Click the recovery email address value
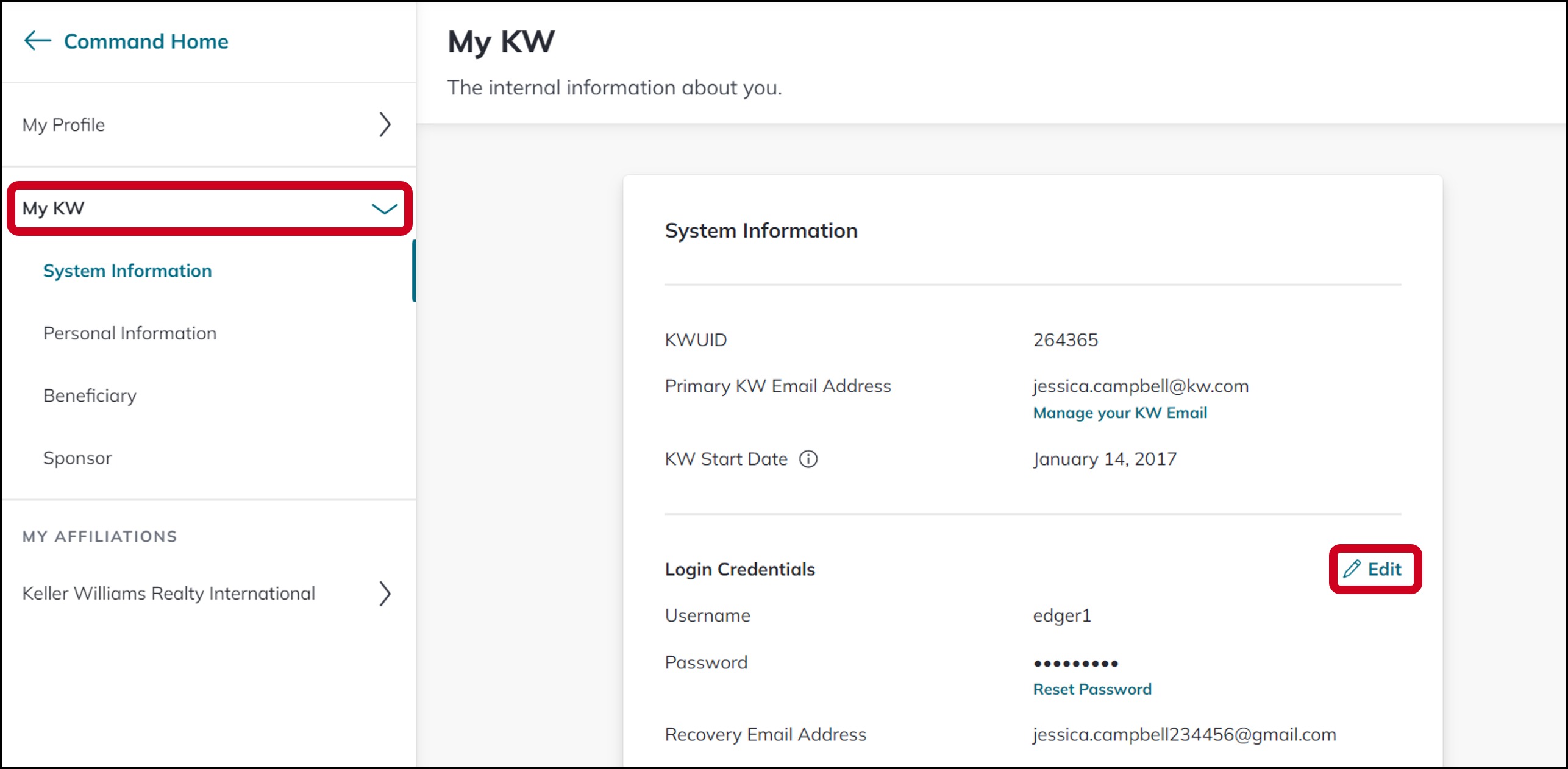Screen dimensions: 1568x769 point(1185,735)
